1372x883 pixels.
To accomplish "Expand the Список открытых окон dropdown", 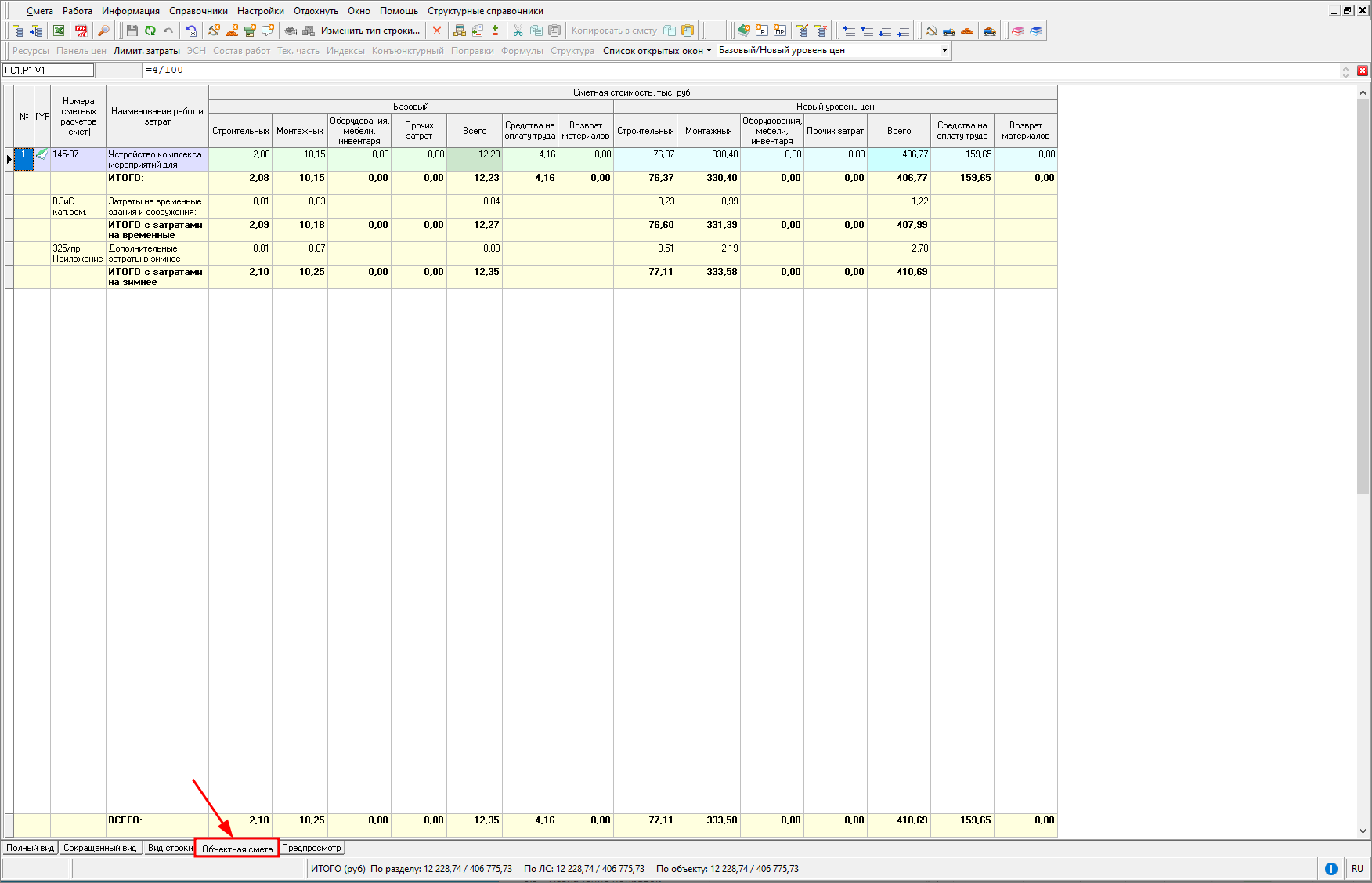I will (x=657, y=51).
